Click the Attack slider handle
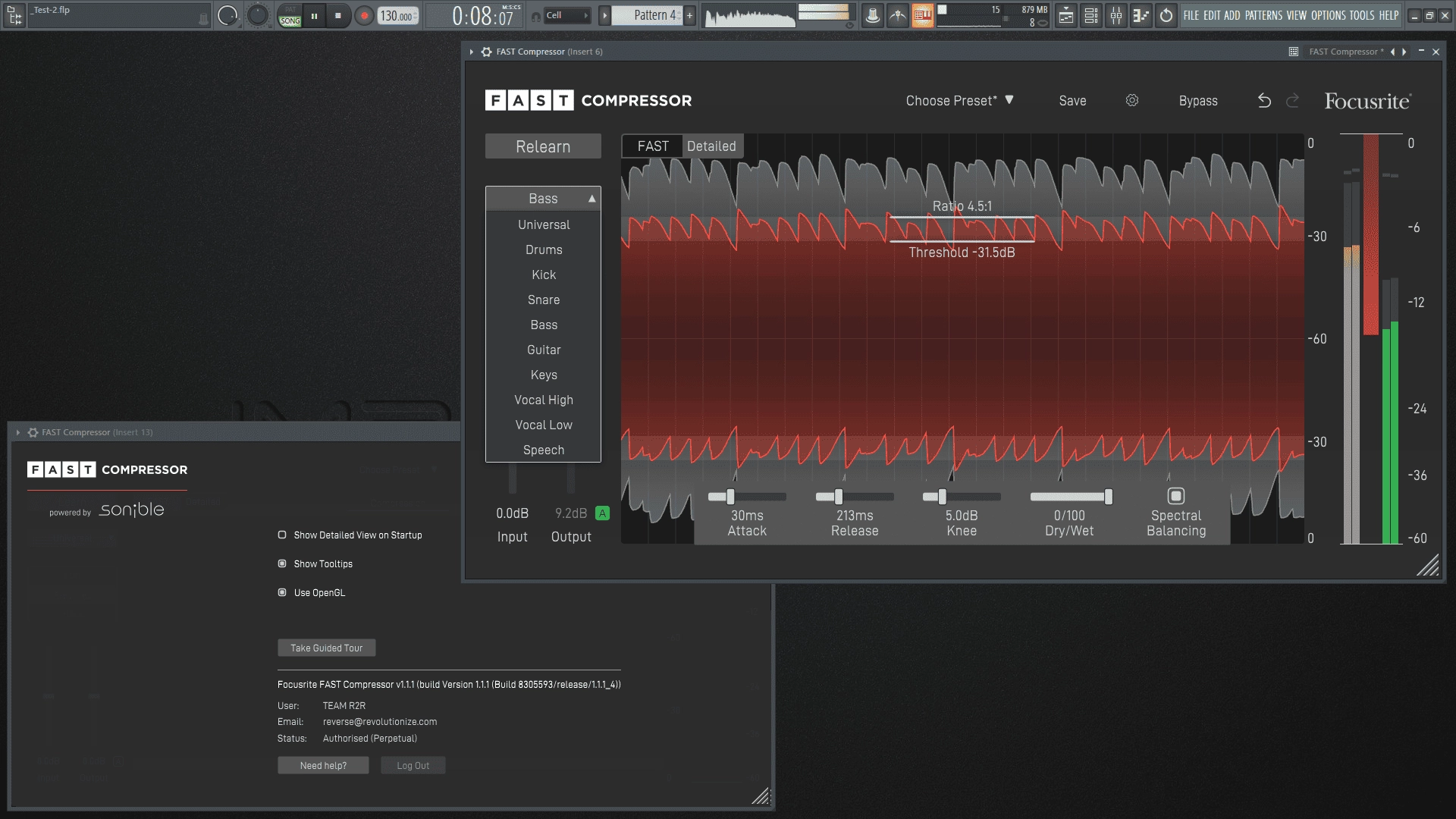 [x=730, y=497]
